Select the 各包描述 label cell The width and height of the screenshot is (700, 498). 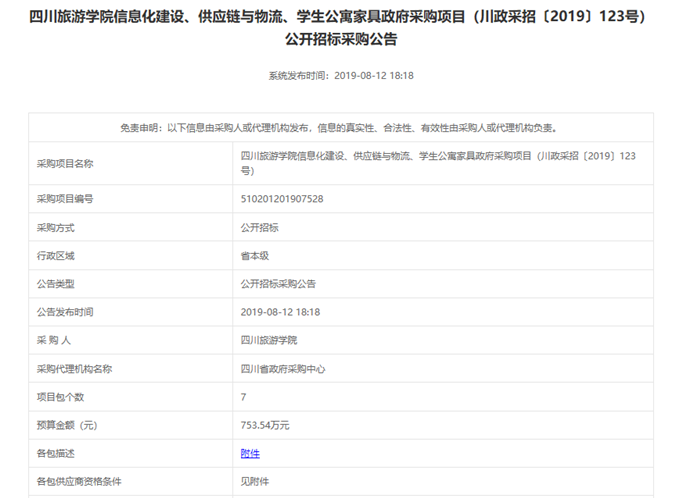point(131,453)
